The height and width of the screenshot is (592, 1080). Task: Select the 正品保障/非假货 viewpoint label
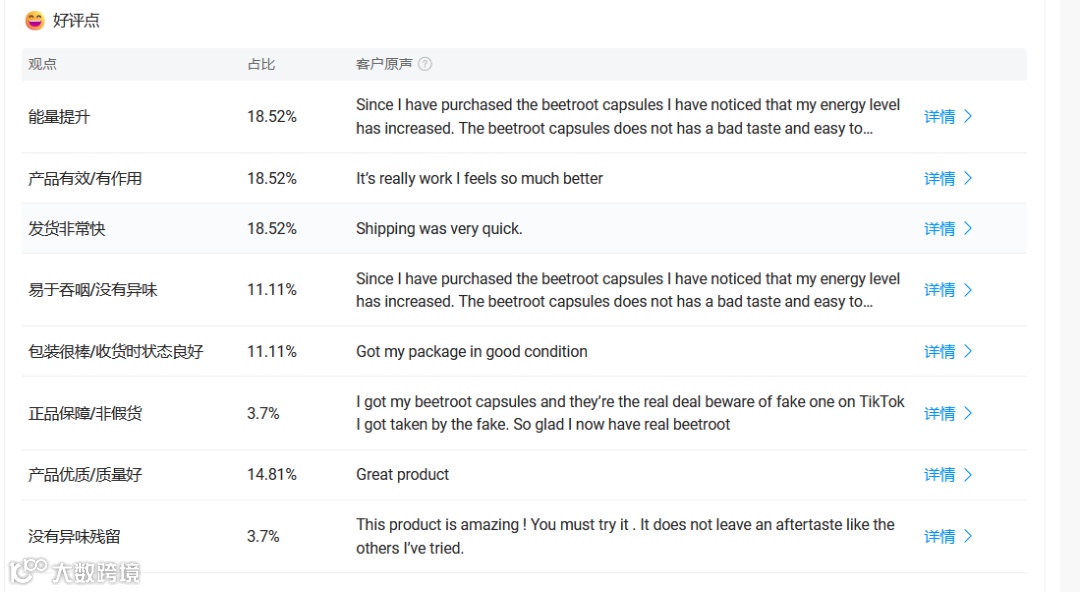[85, 414]
